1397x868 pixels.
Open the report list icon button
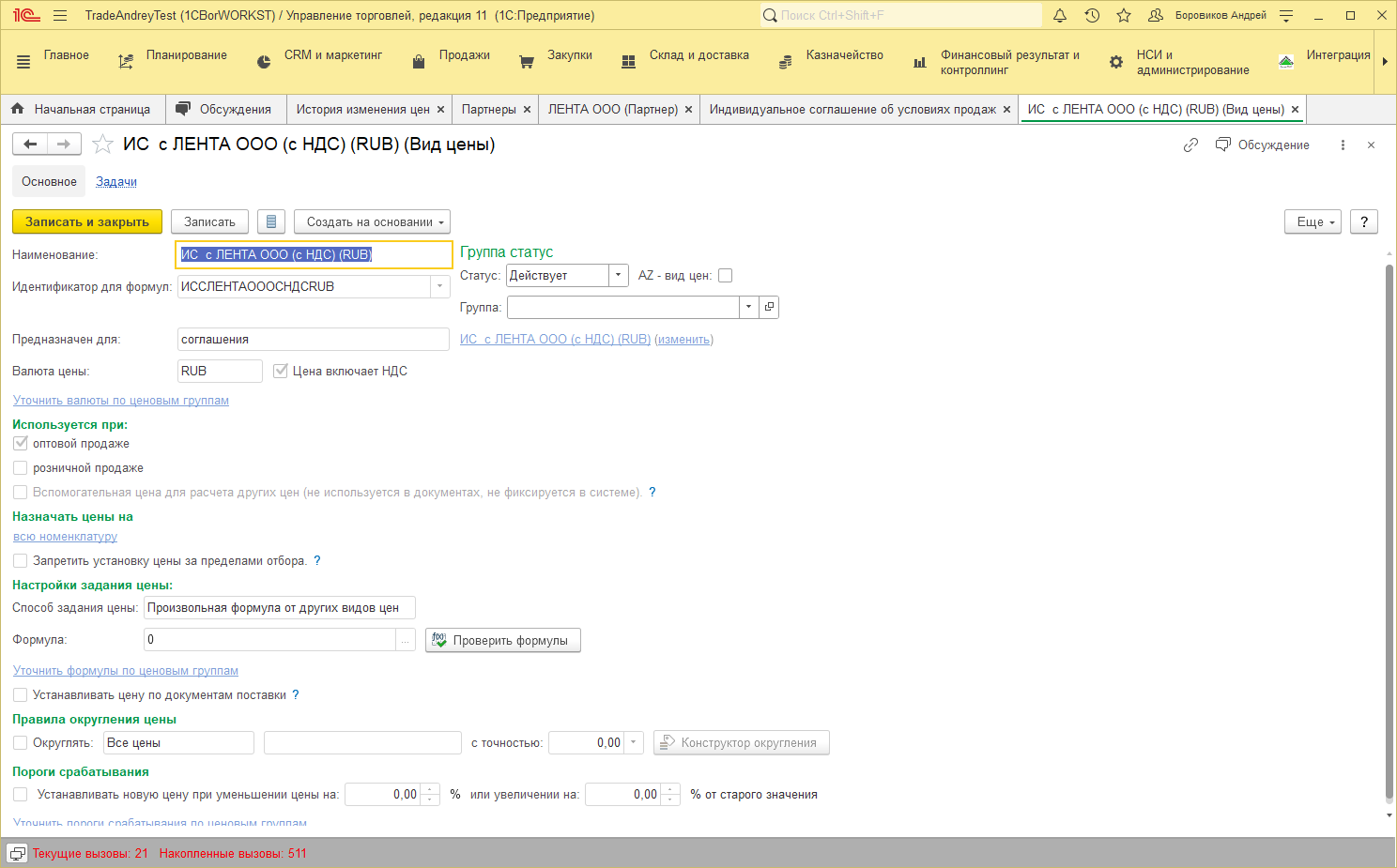(x=271, y=221)
